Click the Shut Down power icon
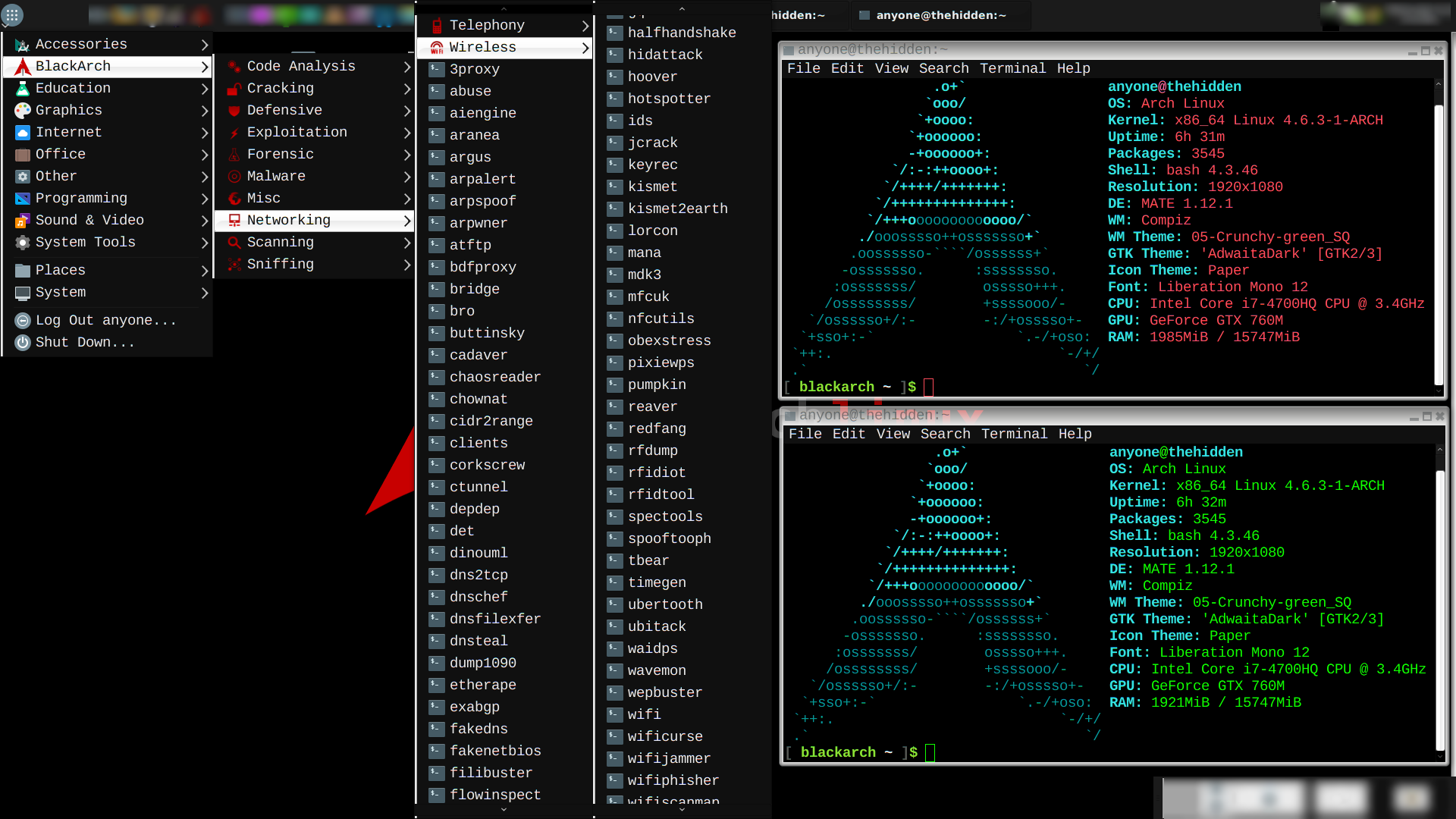The height and width of the screenshot is (819, 1456). pyautogui.click(x=23, y=343)
